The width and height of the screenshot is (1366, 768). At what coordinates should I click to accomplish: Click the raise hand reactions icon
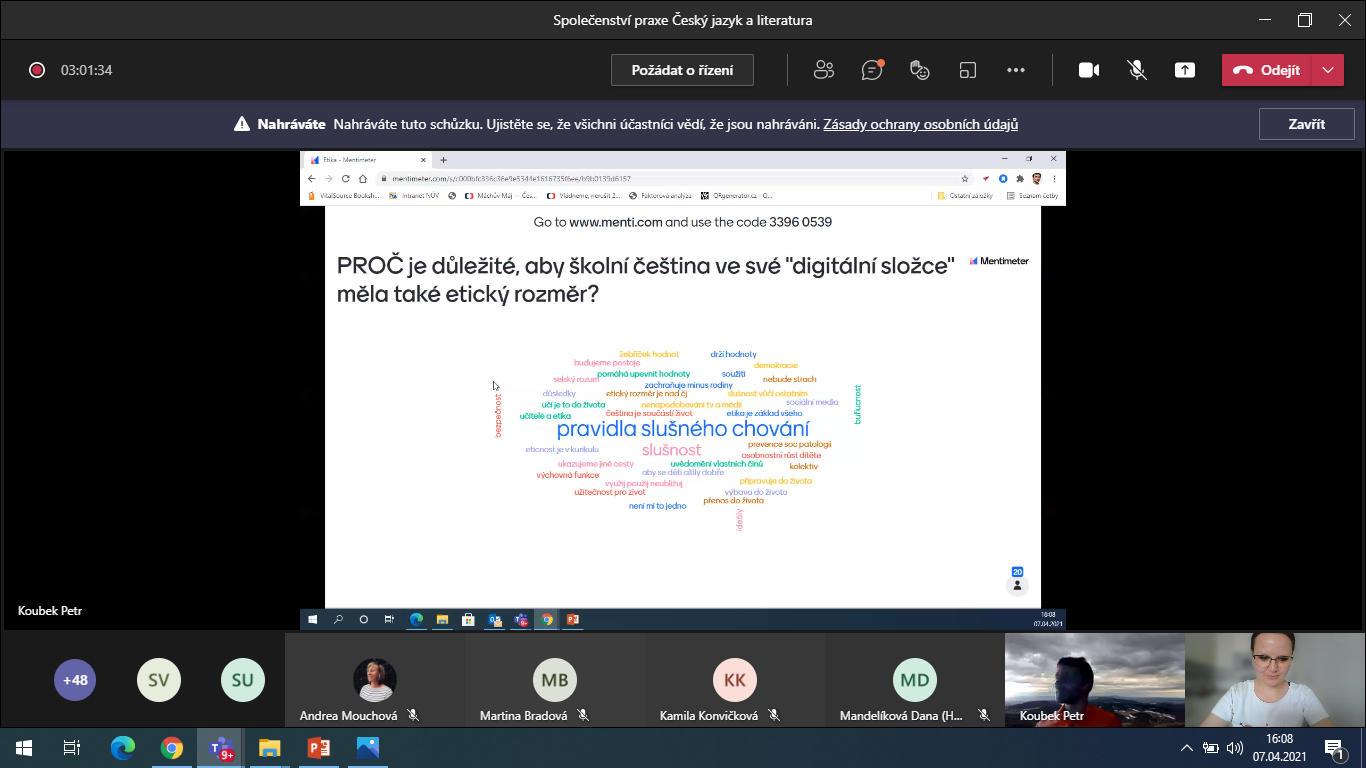(x=920, y=70)
